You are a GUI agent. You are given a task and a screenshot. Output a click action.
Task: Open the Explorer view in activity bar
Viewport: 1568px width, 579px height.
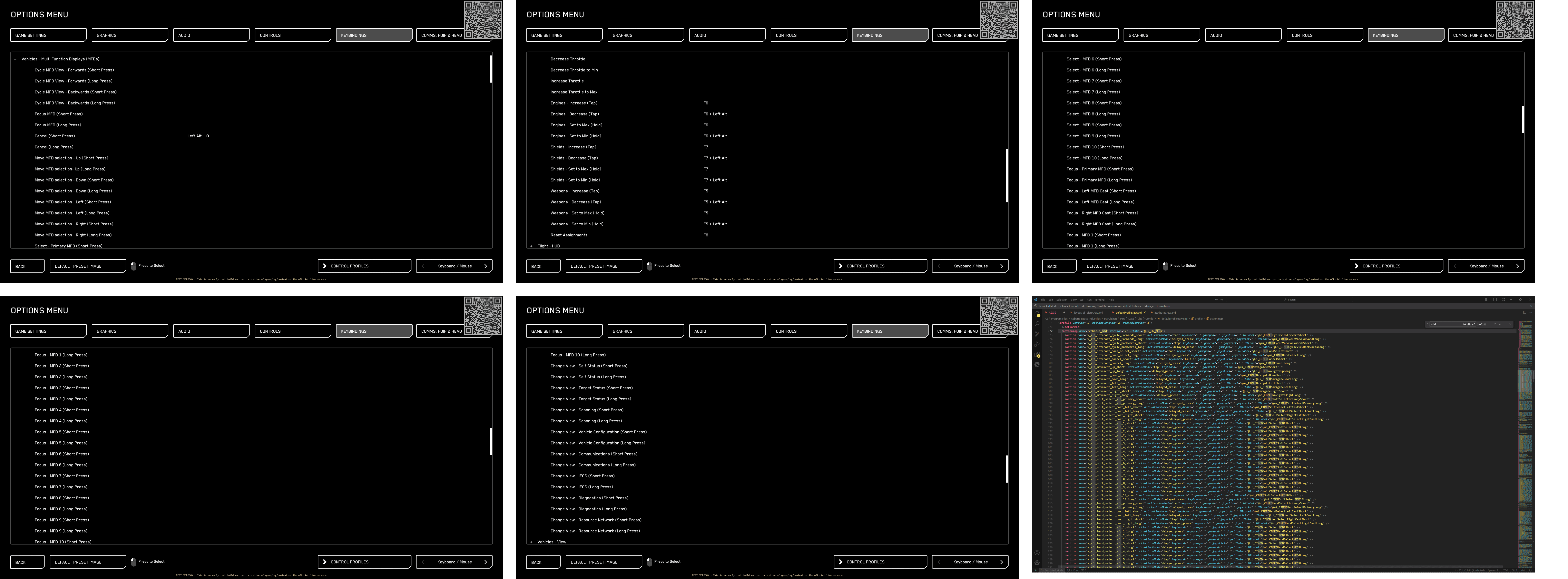pyautogui.click(x=1037, y=314)
